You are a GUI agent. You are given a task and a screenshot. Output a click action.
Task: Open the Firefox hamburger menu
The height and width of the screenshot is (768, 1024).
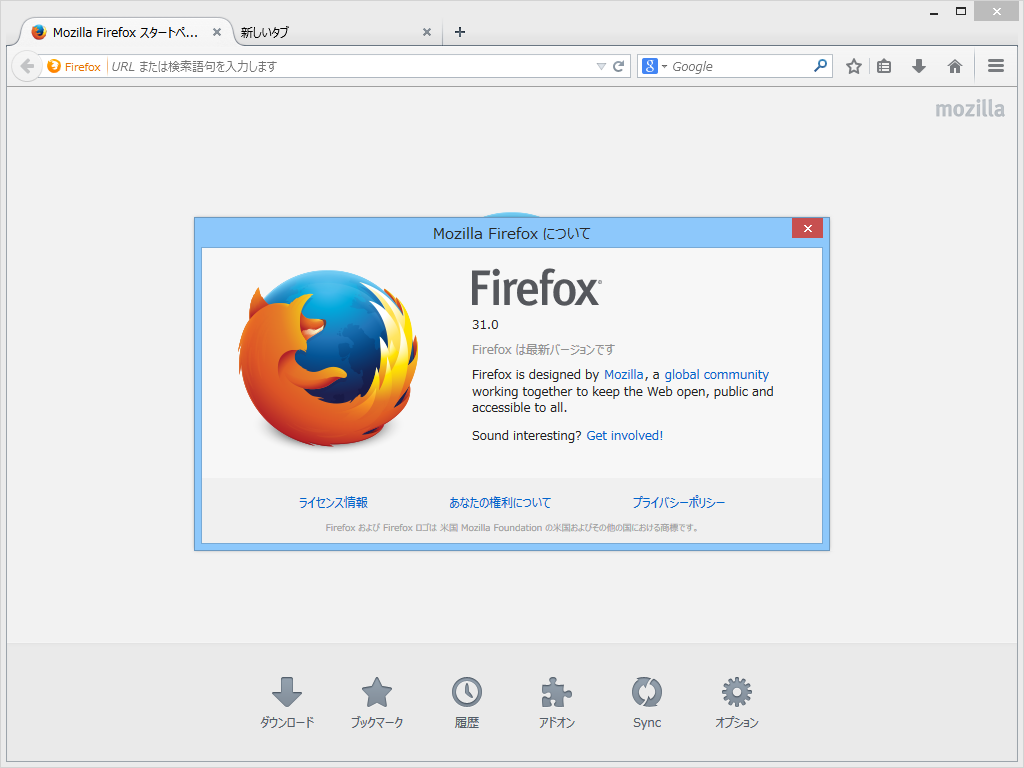995,65
